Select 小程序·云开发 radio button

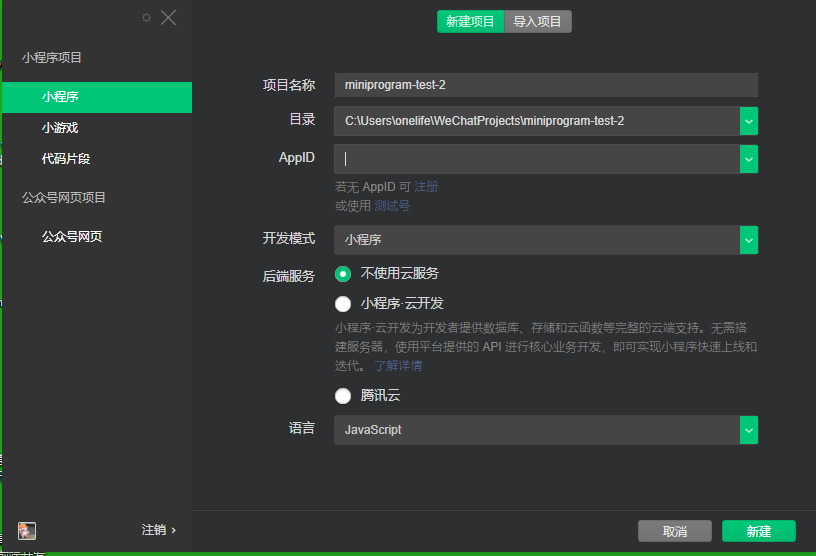343,304
